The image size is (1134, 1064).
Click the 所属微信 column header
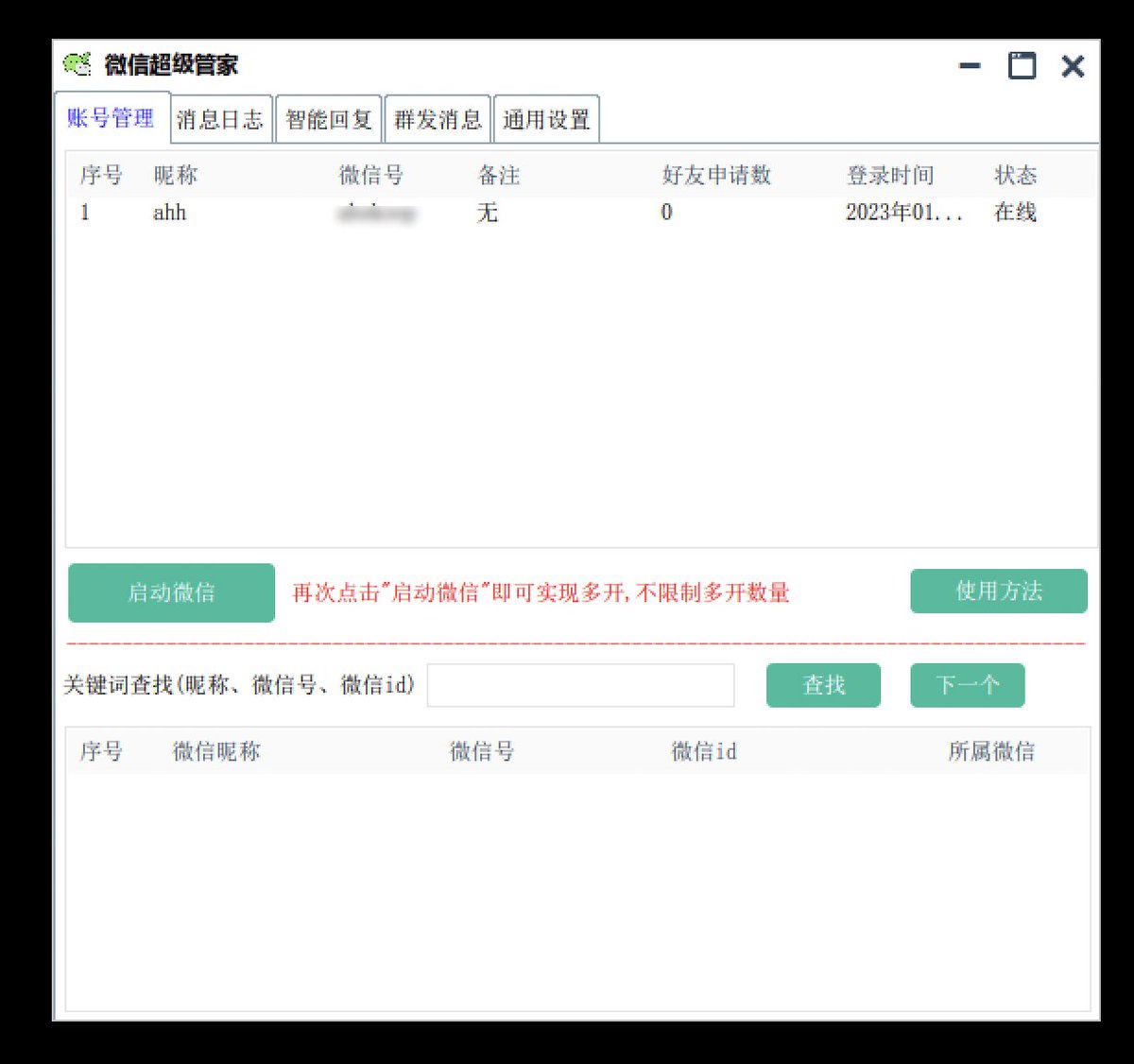991,751
